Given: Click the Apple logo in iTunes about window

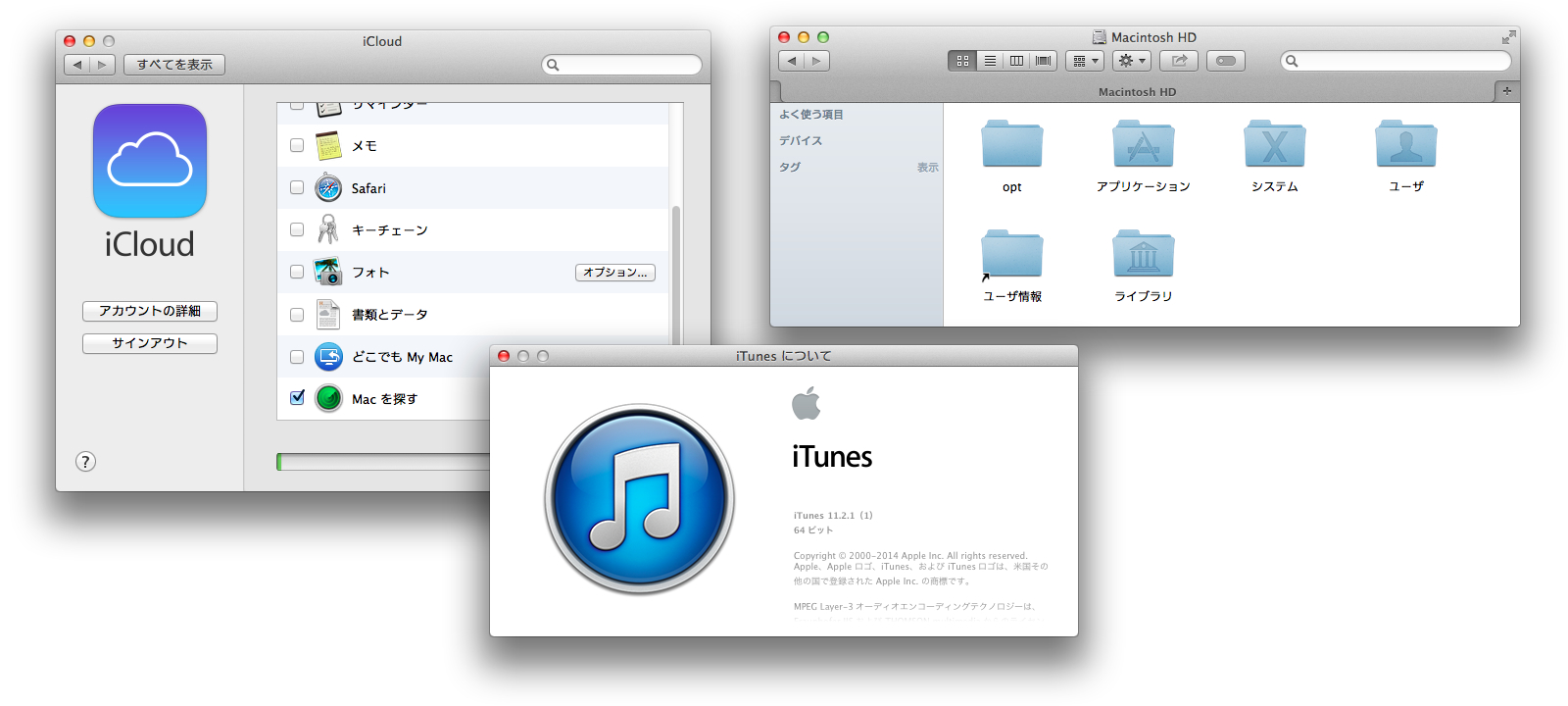Looking at the screenshot, I should [807, 403].
